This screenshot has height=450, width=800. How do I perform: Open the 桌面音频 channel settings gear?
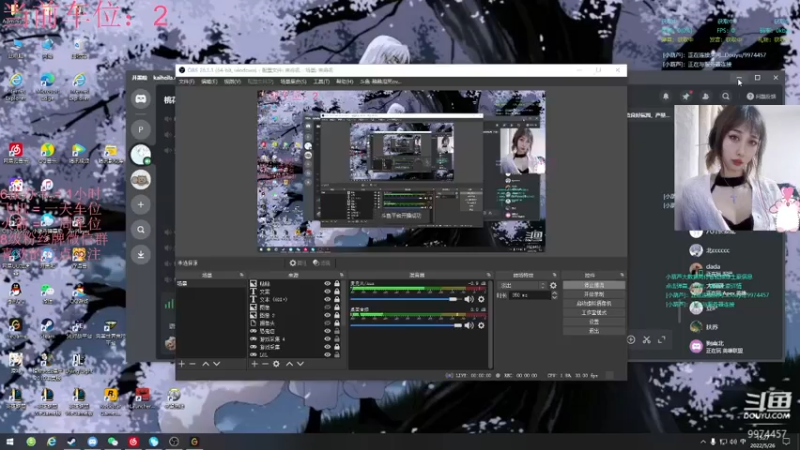[x=481, y=326]
